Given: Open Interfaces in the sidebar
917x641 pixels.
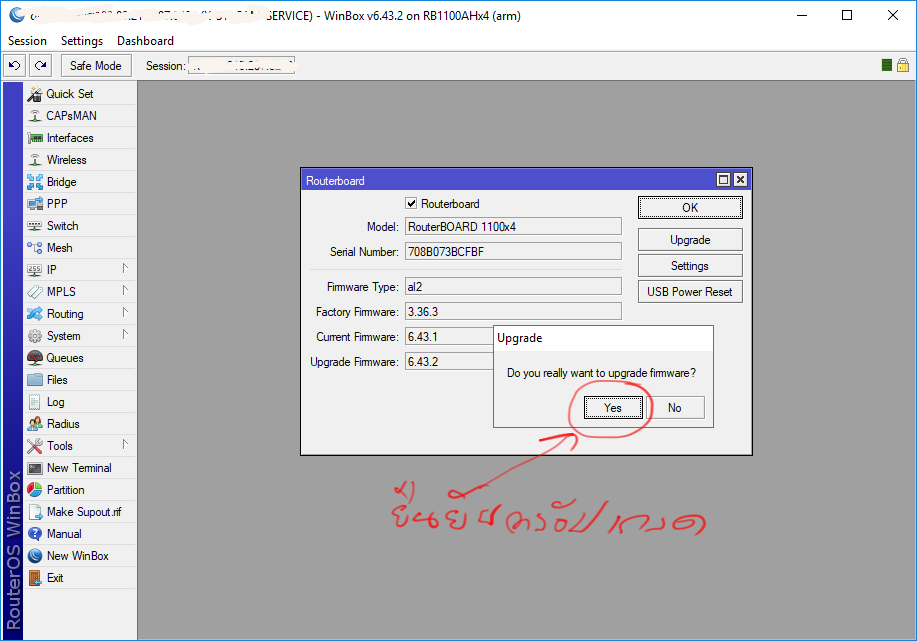Looking at the screenshot, I should [70, 138].
